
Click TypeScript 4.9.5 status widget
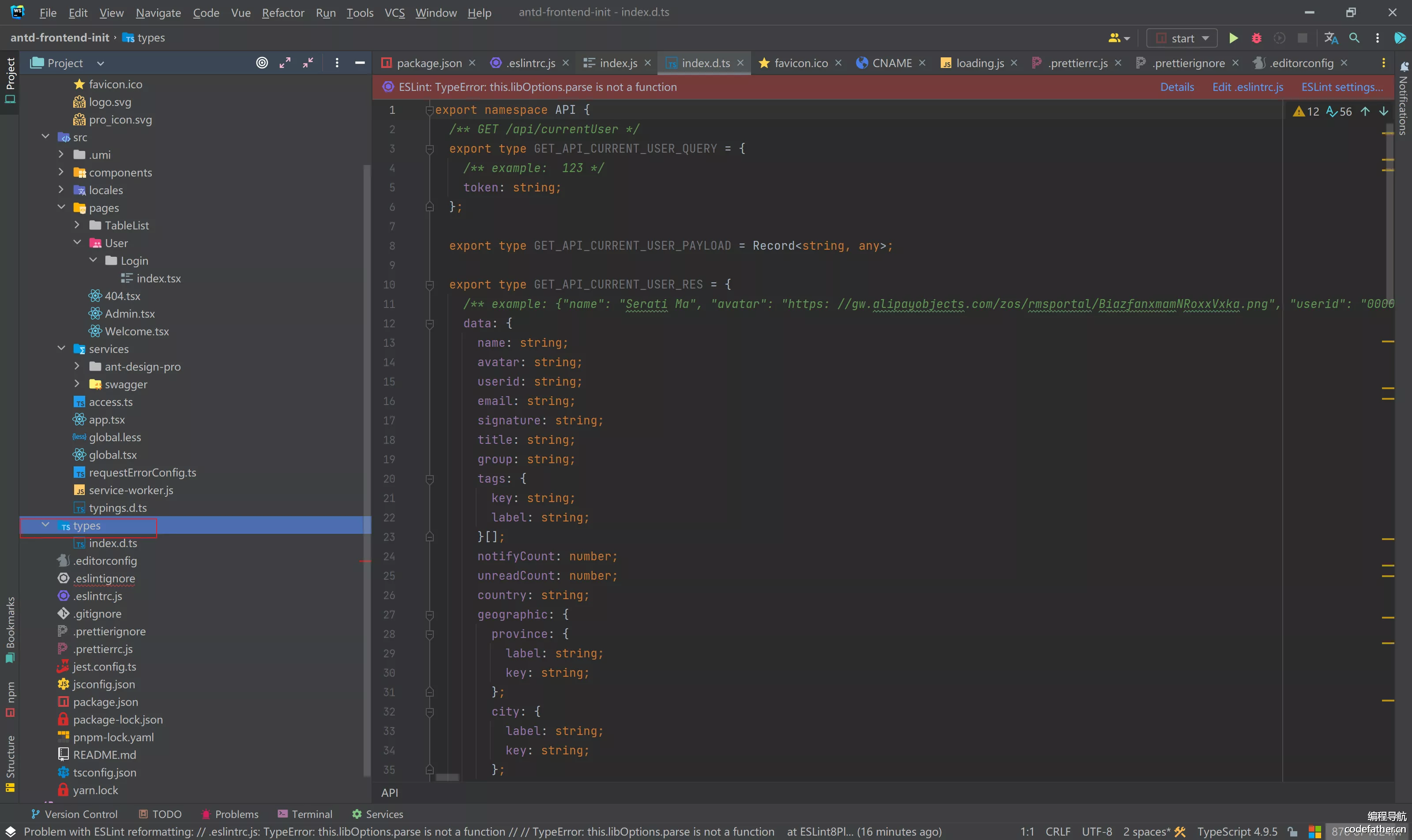[1237, 832]
